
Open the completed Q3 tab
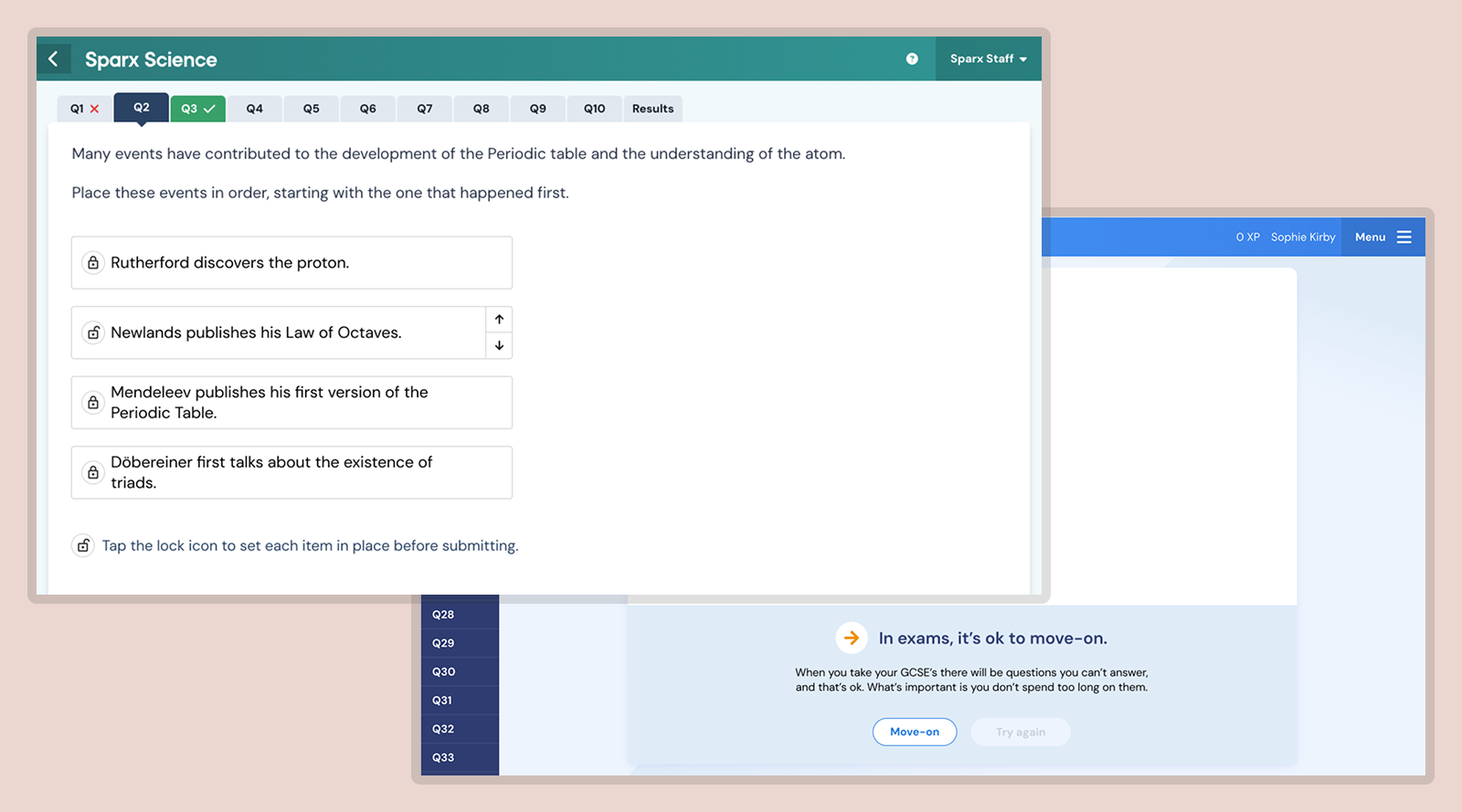tap(197, 109)
